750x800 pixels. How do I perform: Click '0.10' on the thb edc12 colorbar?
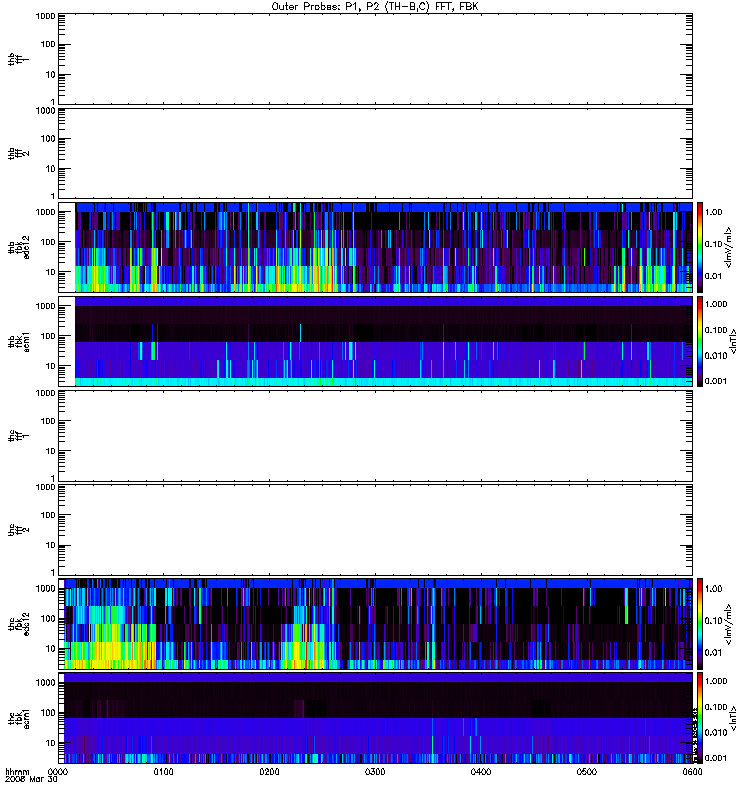tap(714, 244)
